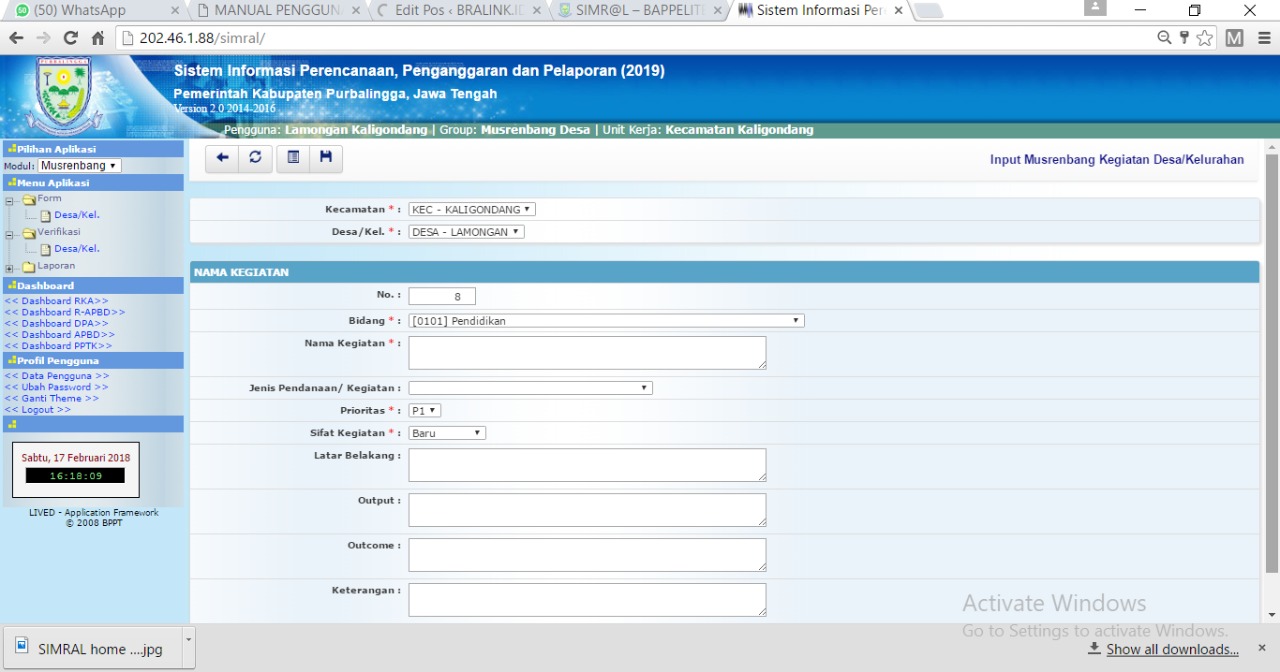Click the Outcome text area
The width and height of the screenshot is (1280, 672).
[587, 555]
